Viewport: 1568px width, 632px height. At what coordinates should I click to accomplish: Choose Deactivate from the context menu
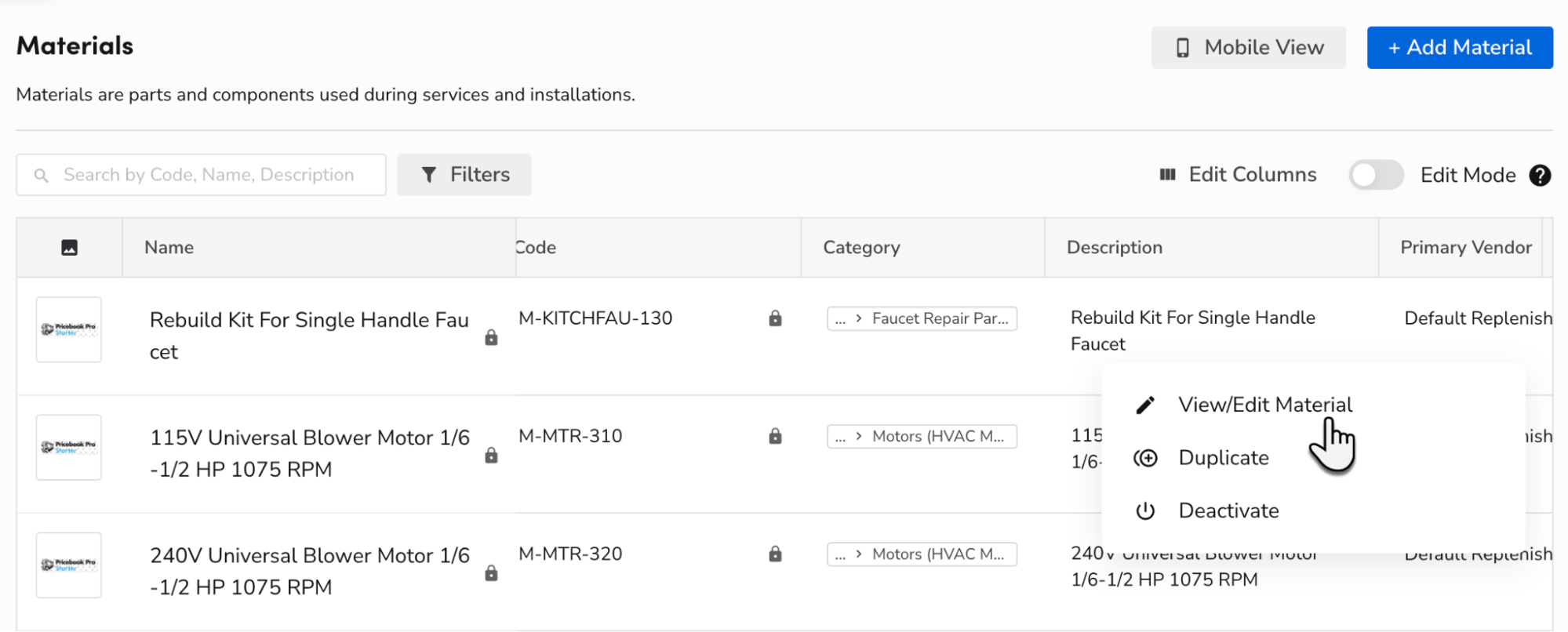pyautogui.click(x=1228, y=510)
